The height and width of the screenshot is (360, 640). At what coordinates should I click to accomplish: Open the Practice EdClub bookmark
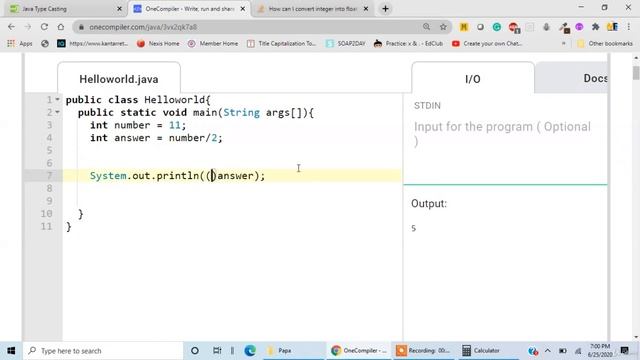pyautogui.click(x=408, y=43)
